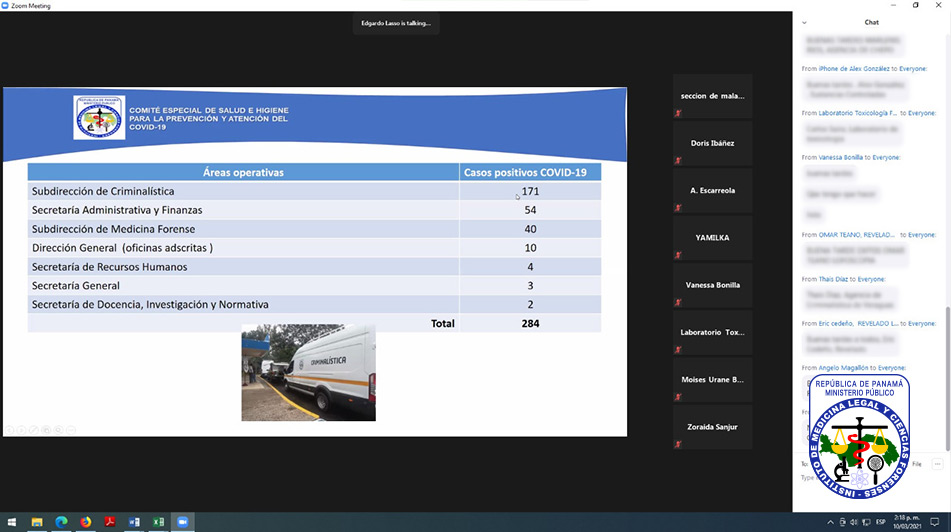The height and width of the screenshot is (532, 951).
Task: Click the Secretaría Administrativa y Finanzas row
Action: 314,210
